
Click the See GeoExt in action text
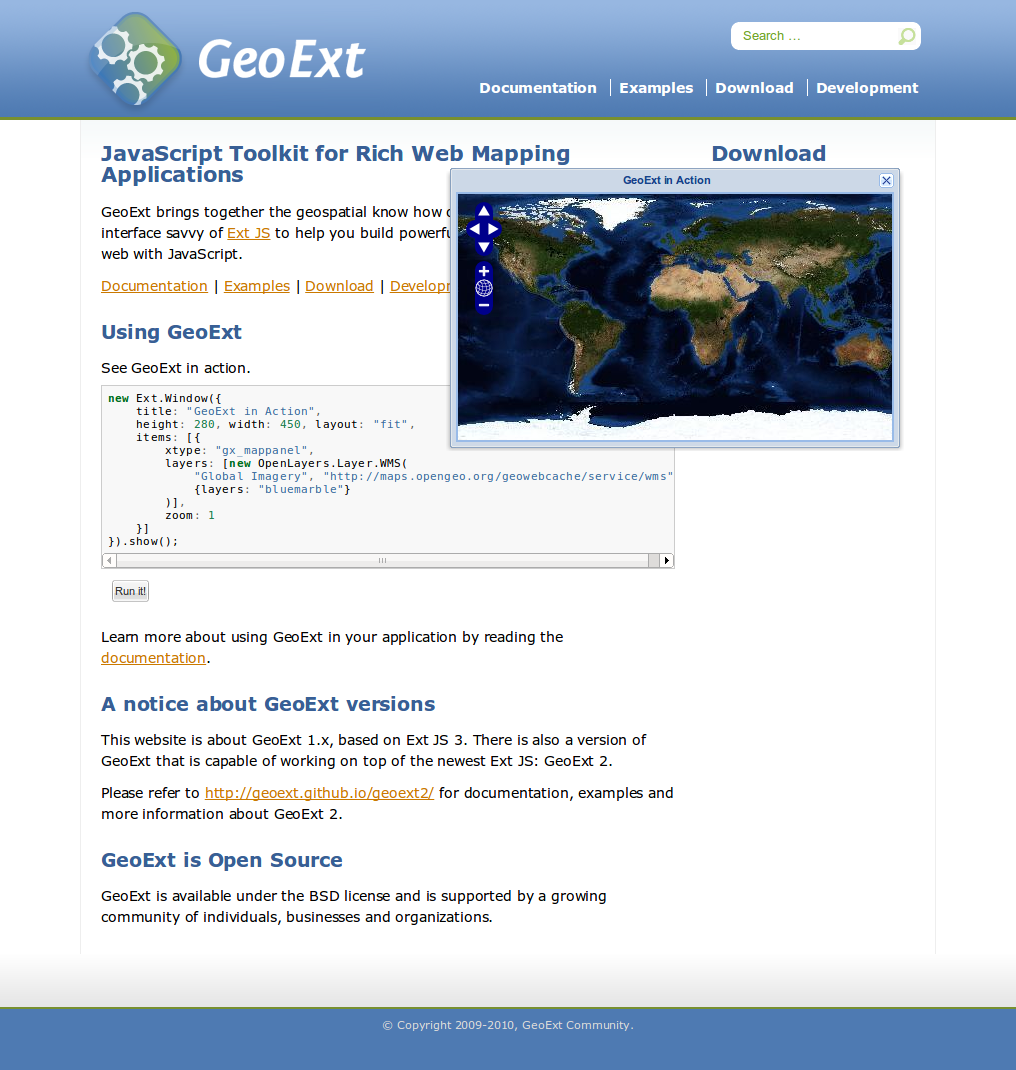175,368
